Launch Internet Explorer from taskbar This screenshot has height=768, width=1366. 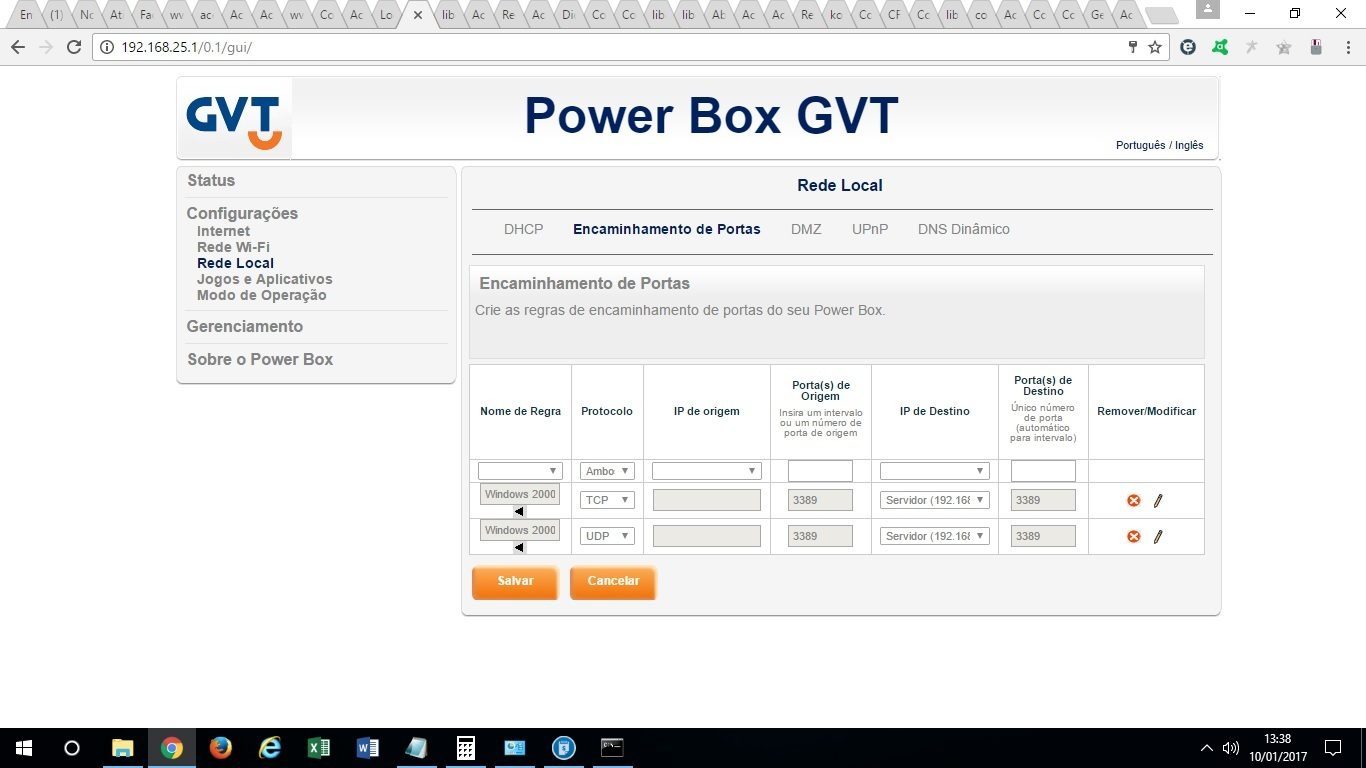click(270, 748)
